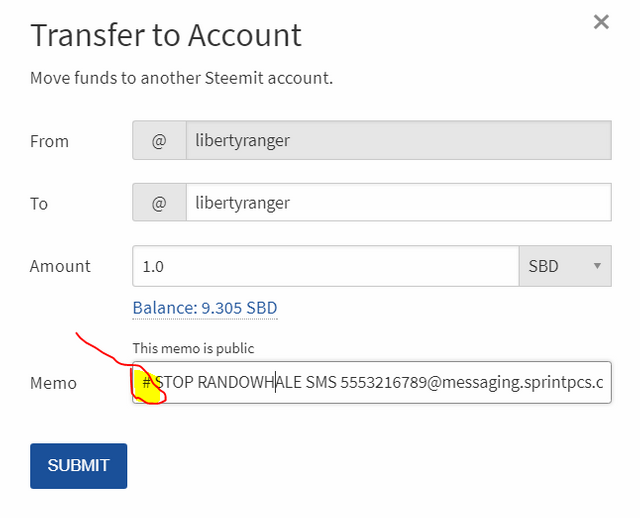Viewport: 640px width, 518px height.
Task: Click the disabled From account field
Action: pos(398,141)
